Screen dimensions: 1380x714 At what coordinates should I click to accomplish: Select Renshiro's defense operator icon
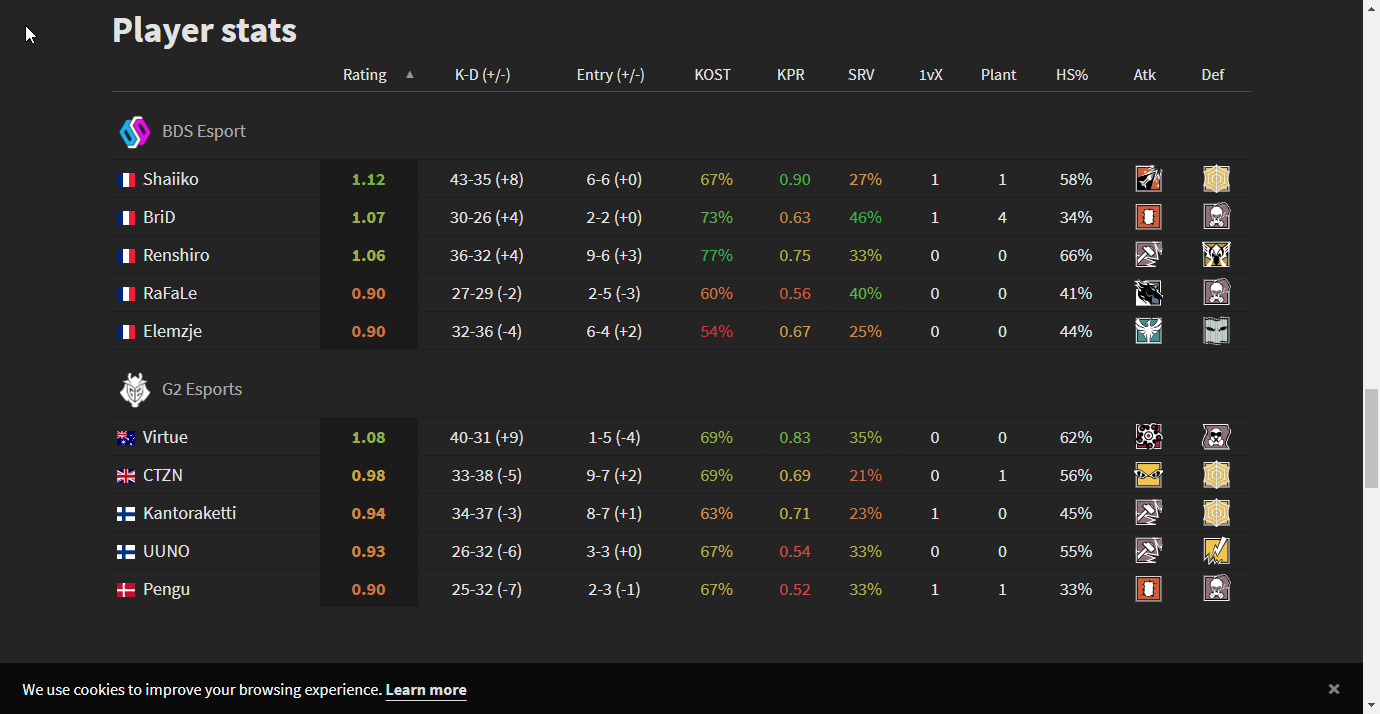pyautogui.click(x=1216, y=255)
